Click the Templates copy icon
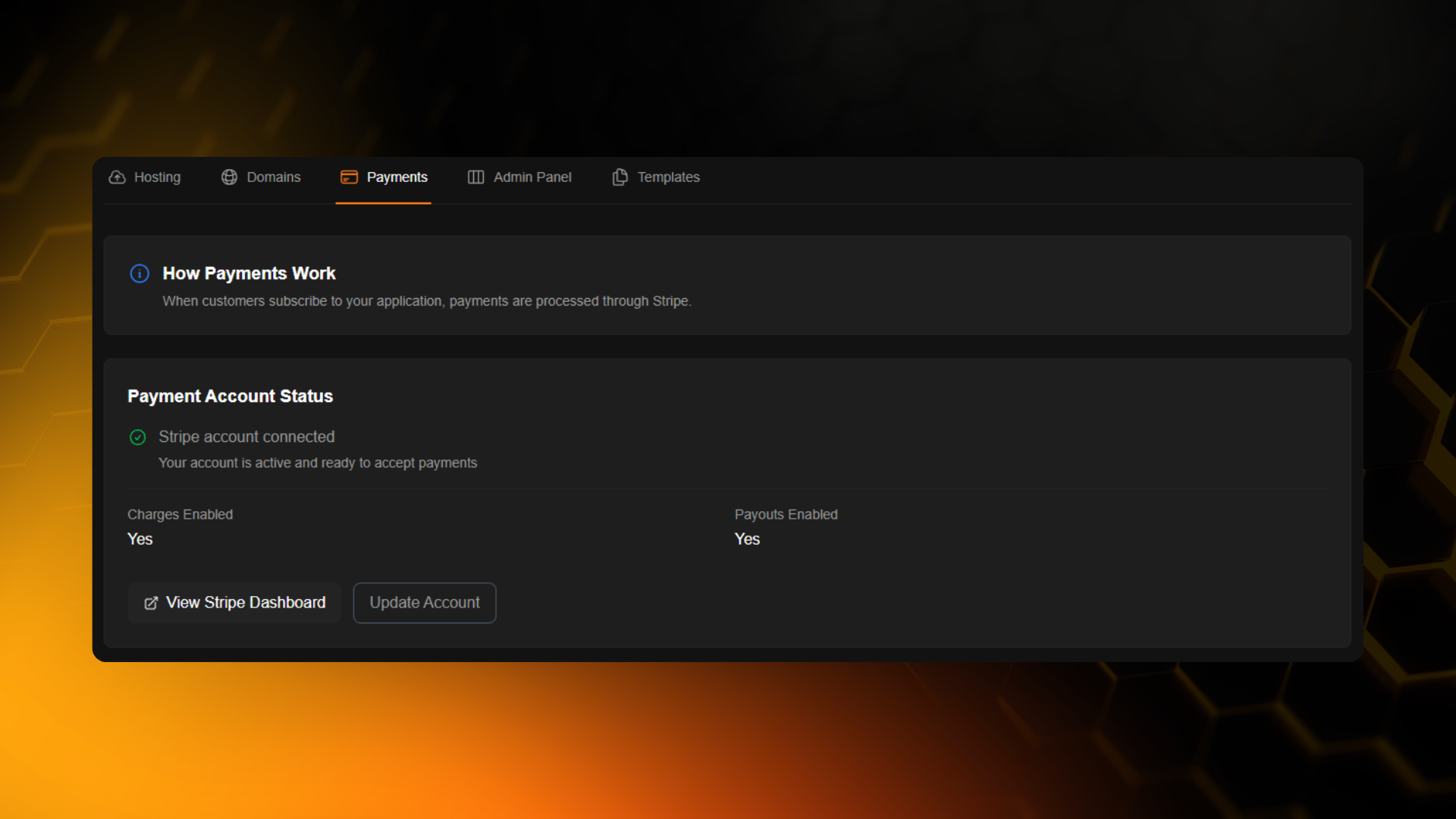This screenshot has width=1456, height=819. [620, 177]
